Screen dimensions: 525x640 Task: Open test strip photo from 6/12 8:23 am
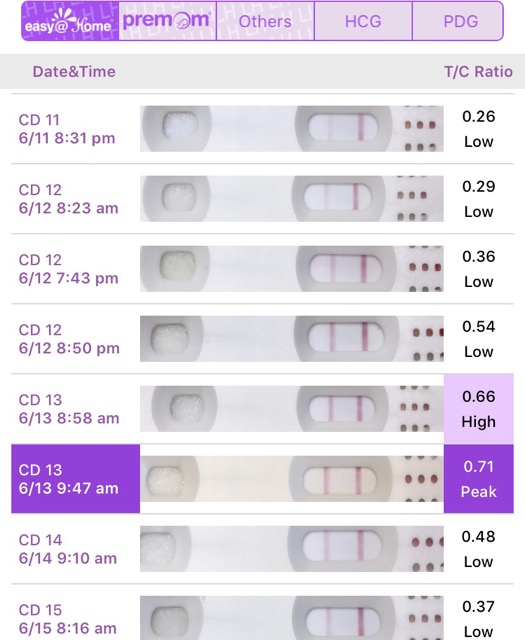(291, 199)
